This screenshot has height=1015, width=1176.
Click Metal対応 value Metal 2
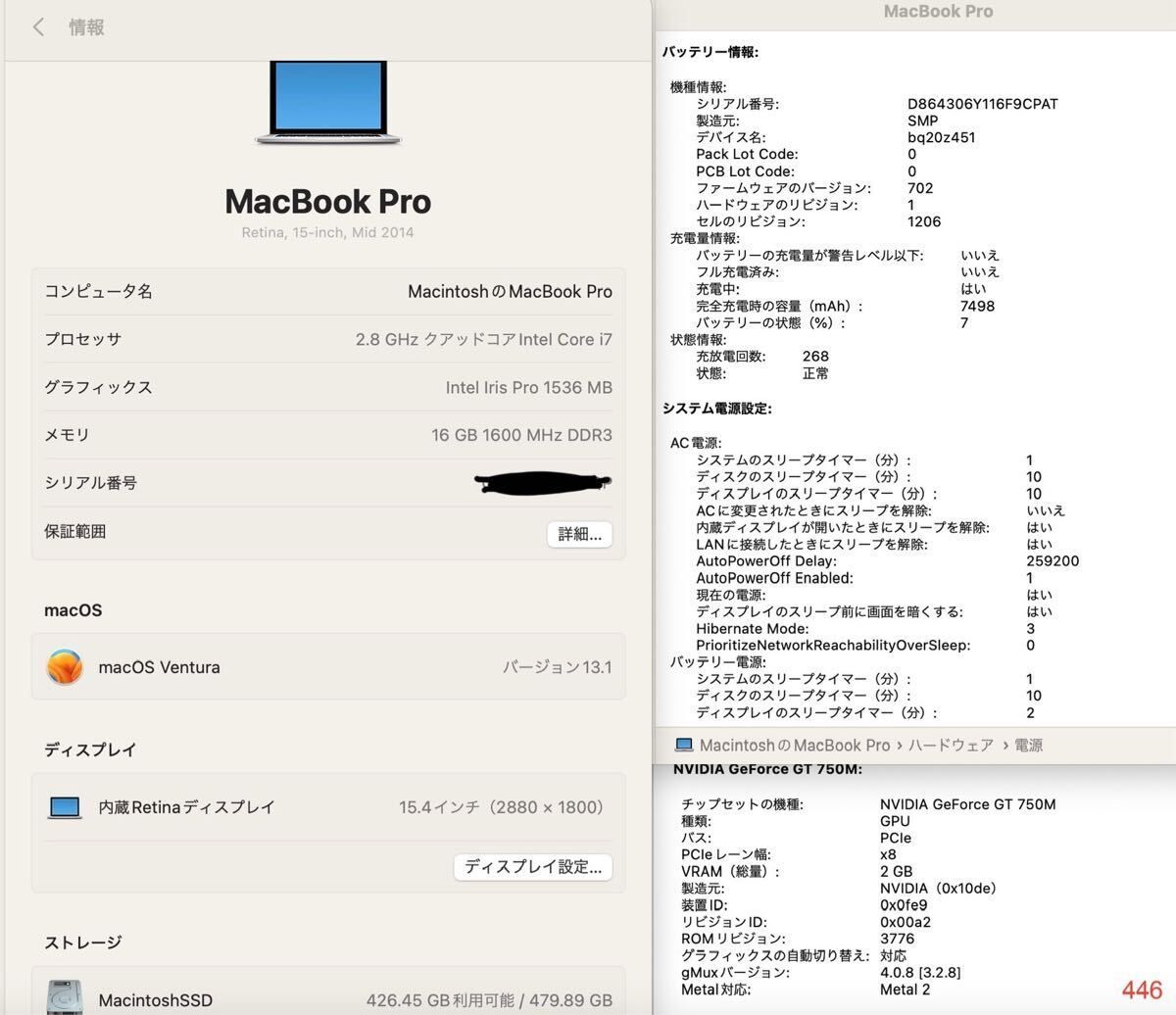point(906,990)
